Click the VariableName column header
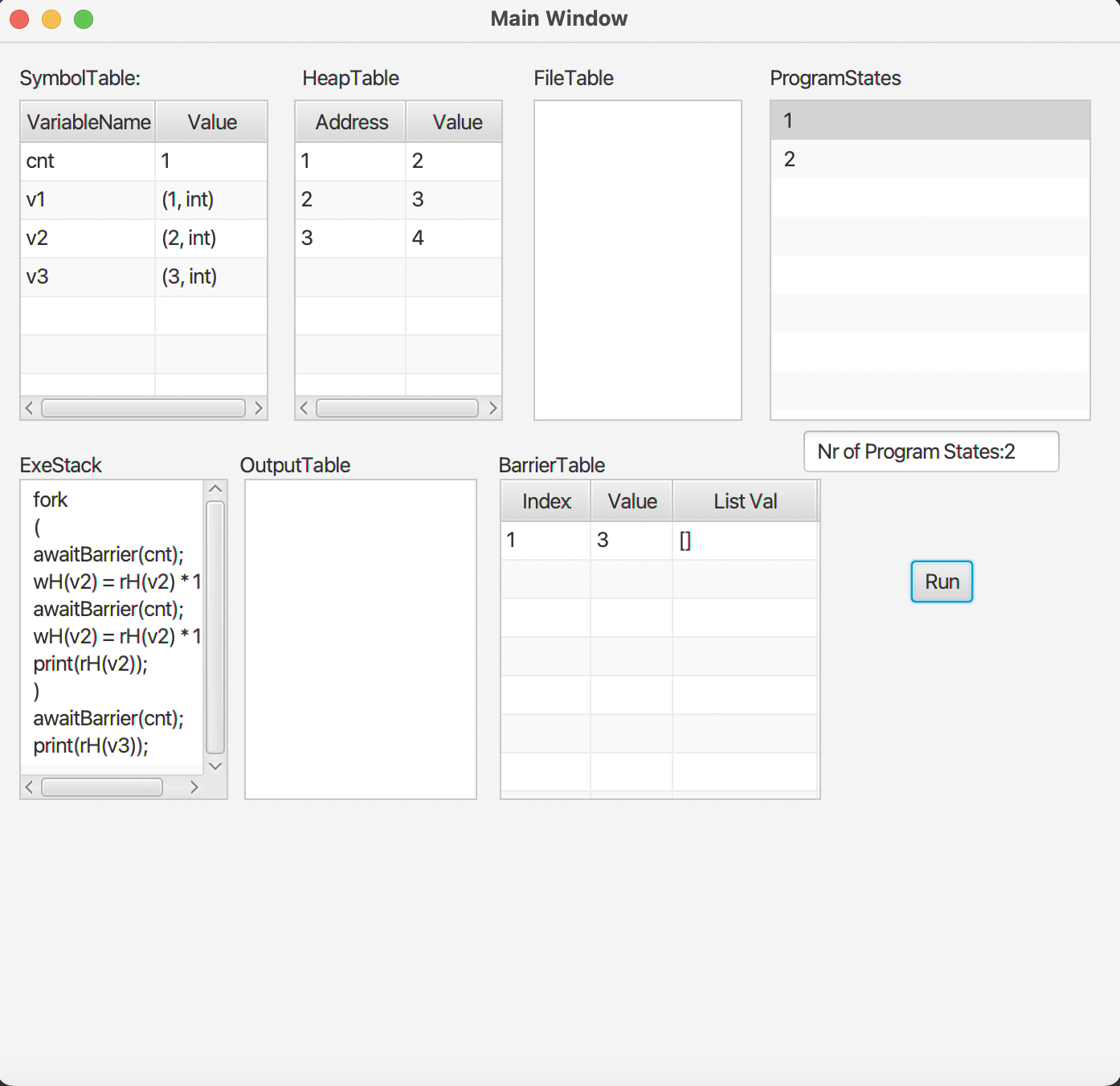 tap(88, 121)
